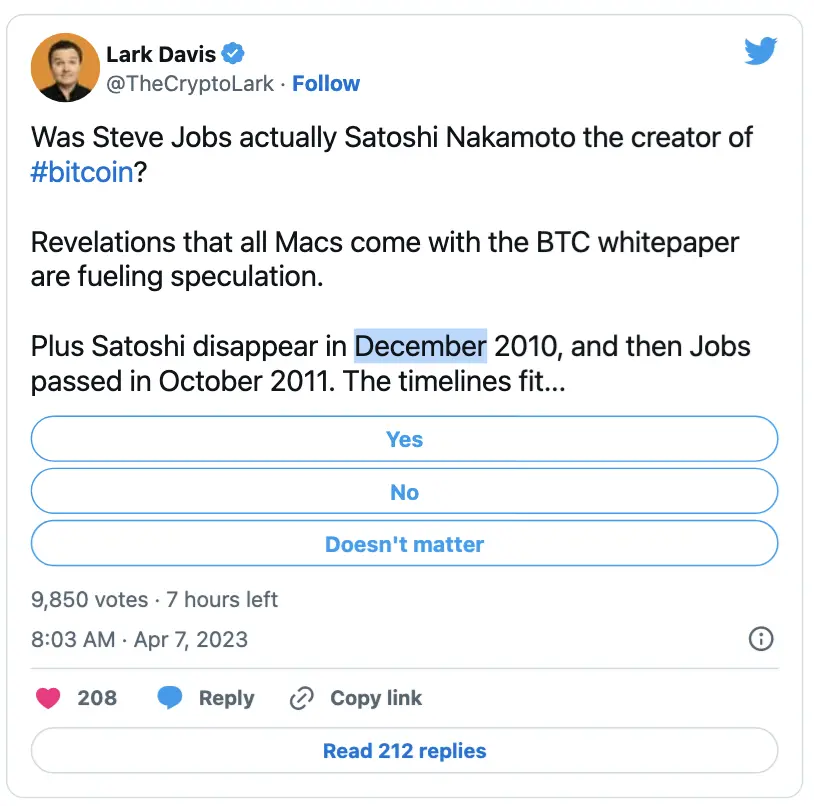Click the 208 likes count
The image size is (814, 806).
click(97, 698)
